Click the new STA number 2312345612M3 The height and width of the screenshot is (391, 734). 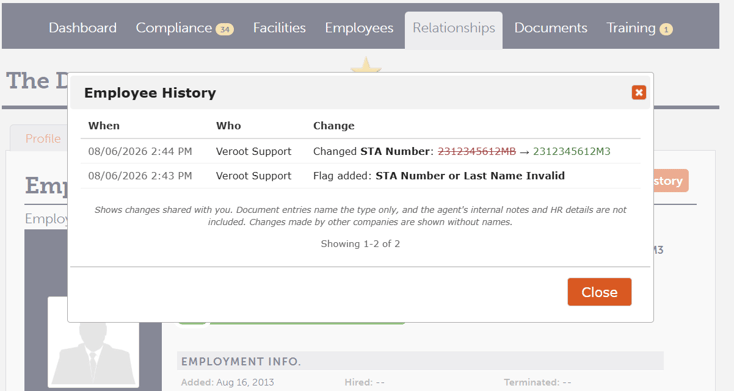[572, 151]
